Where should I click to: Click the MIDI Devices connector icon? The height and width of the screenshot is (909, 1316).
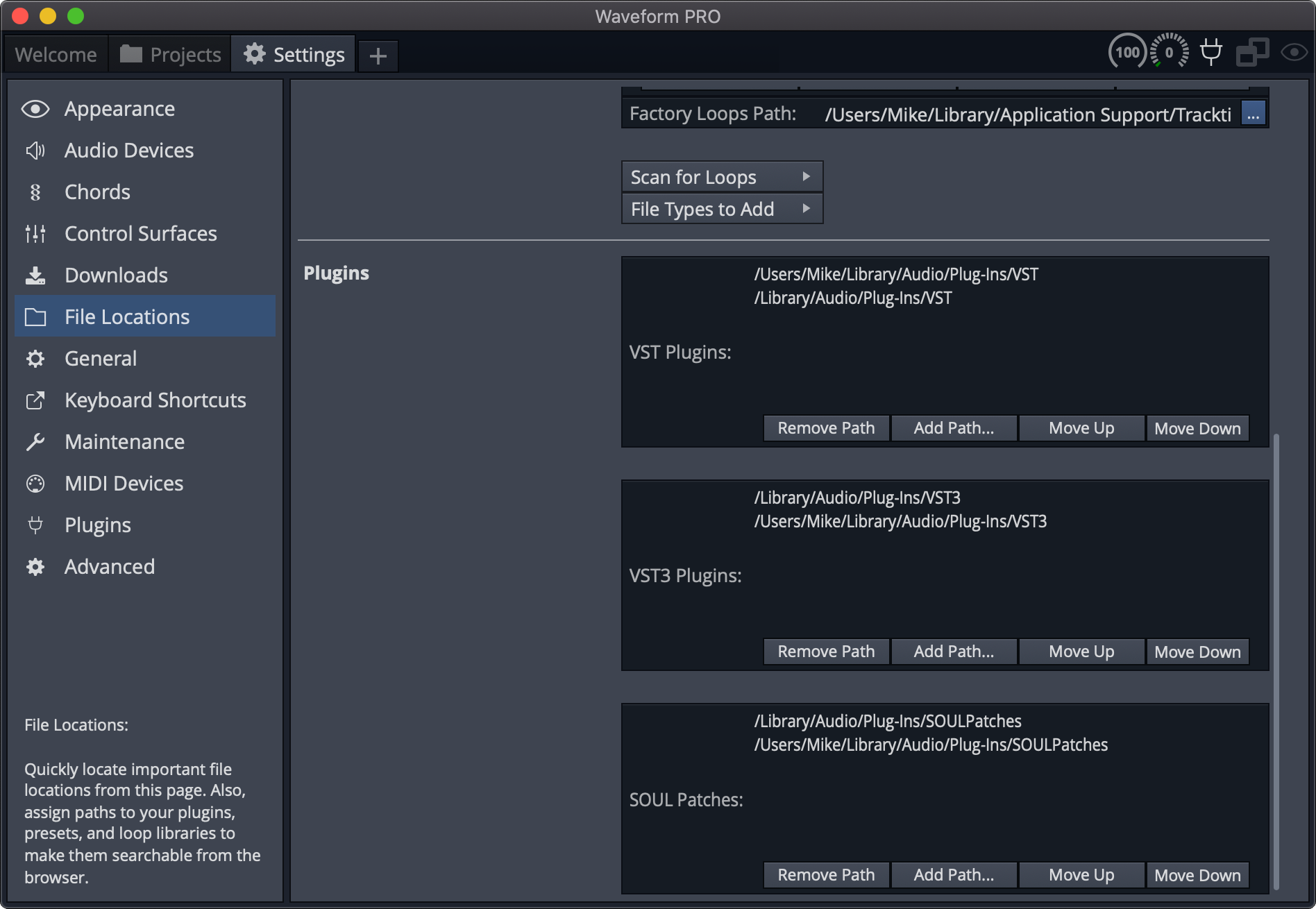pyautogui.click(x=35, y=484)
